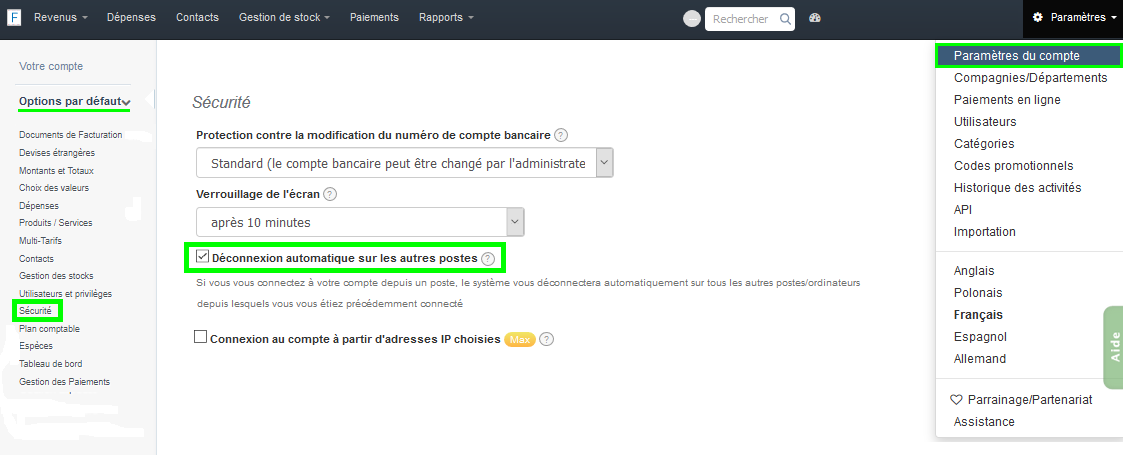Expand the Revenus menu
The height and width of the screenshot is (460, 1123).
coord(61,18)
